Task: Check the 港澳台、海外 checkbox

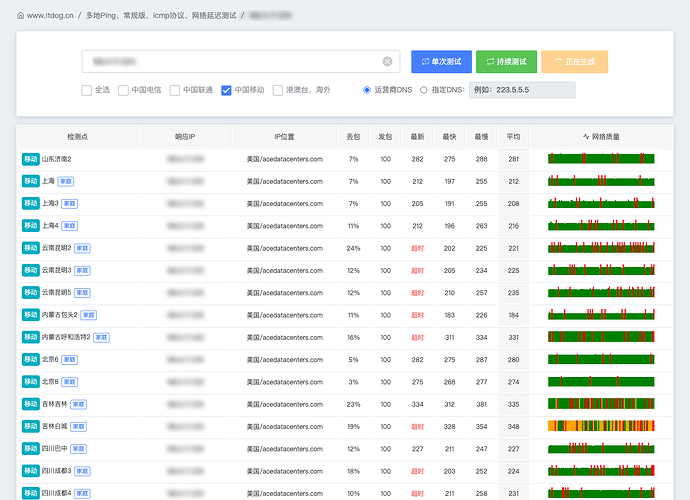Action: [278, 90]
